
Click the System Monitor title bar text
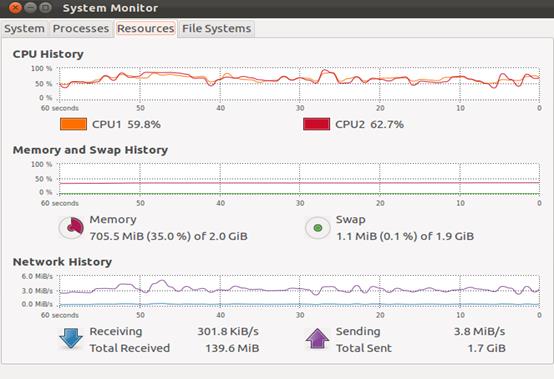tap(110, 8)
